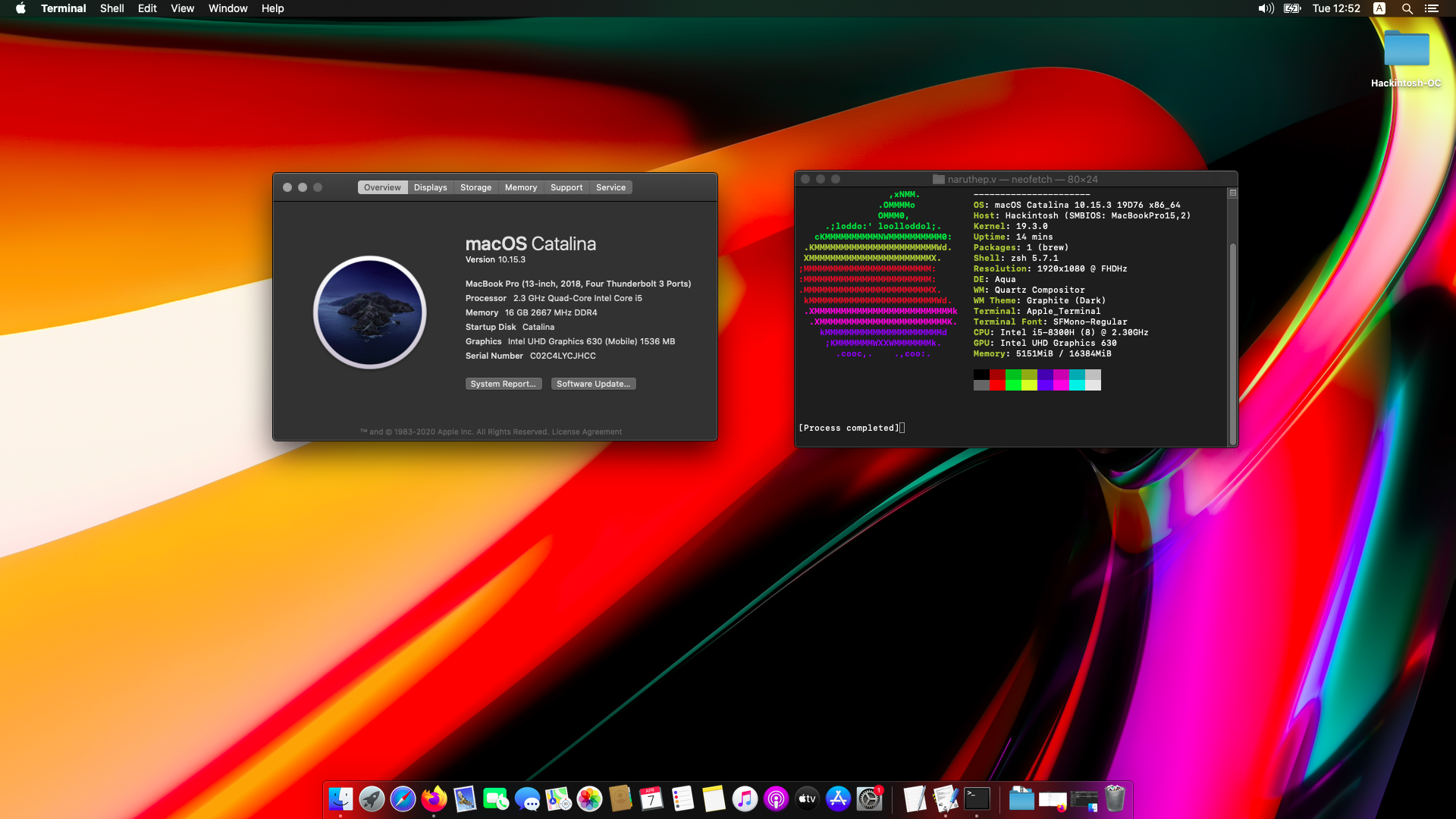Open Safari compass icon in dock

pos(403,799)
